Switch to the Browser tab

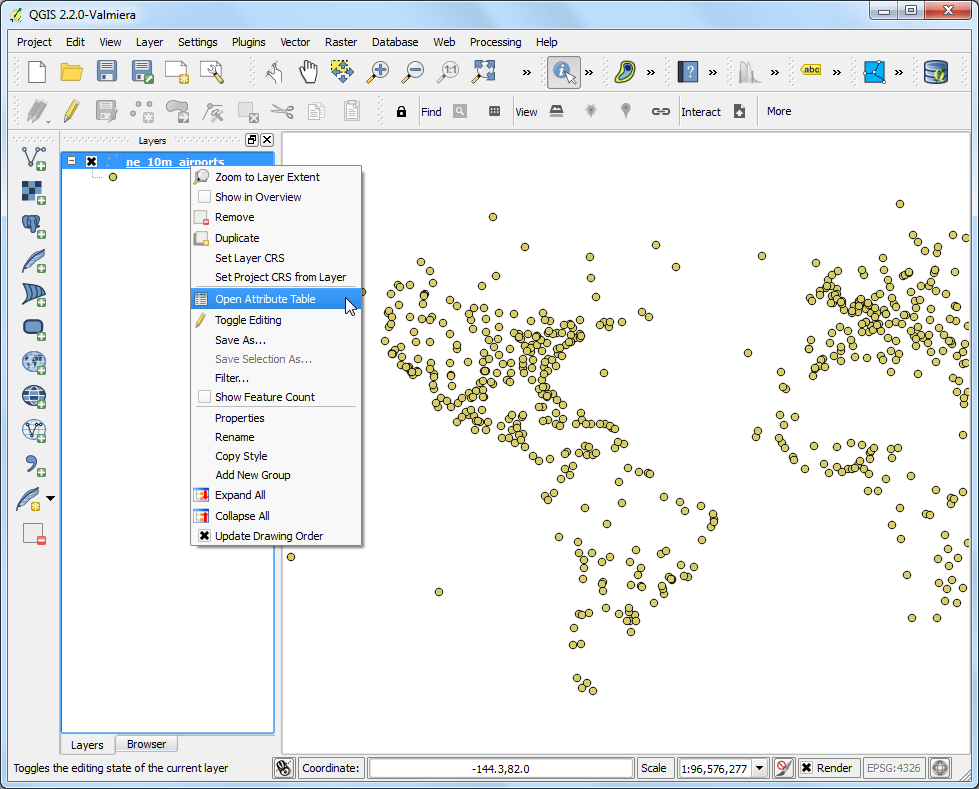146,744
